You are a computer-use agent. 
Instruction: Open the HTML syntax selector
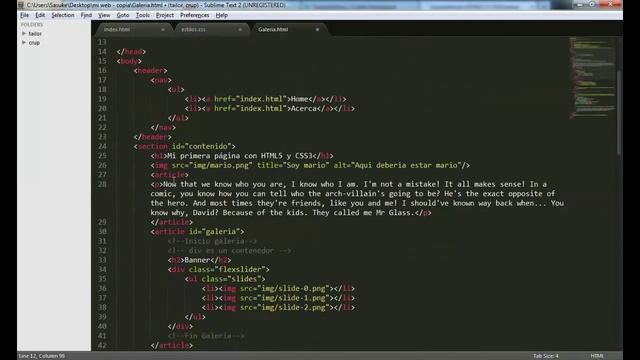pos(597,356)
